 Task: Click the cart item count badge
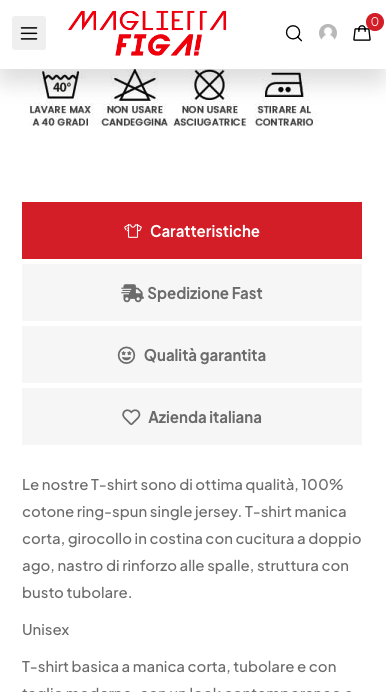tap(375, 22)
